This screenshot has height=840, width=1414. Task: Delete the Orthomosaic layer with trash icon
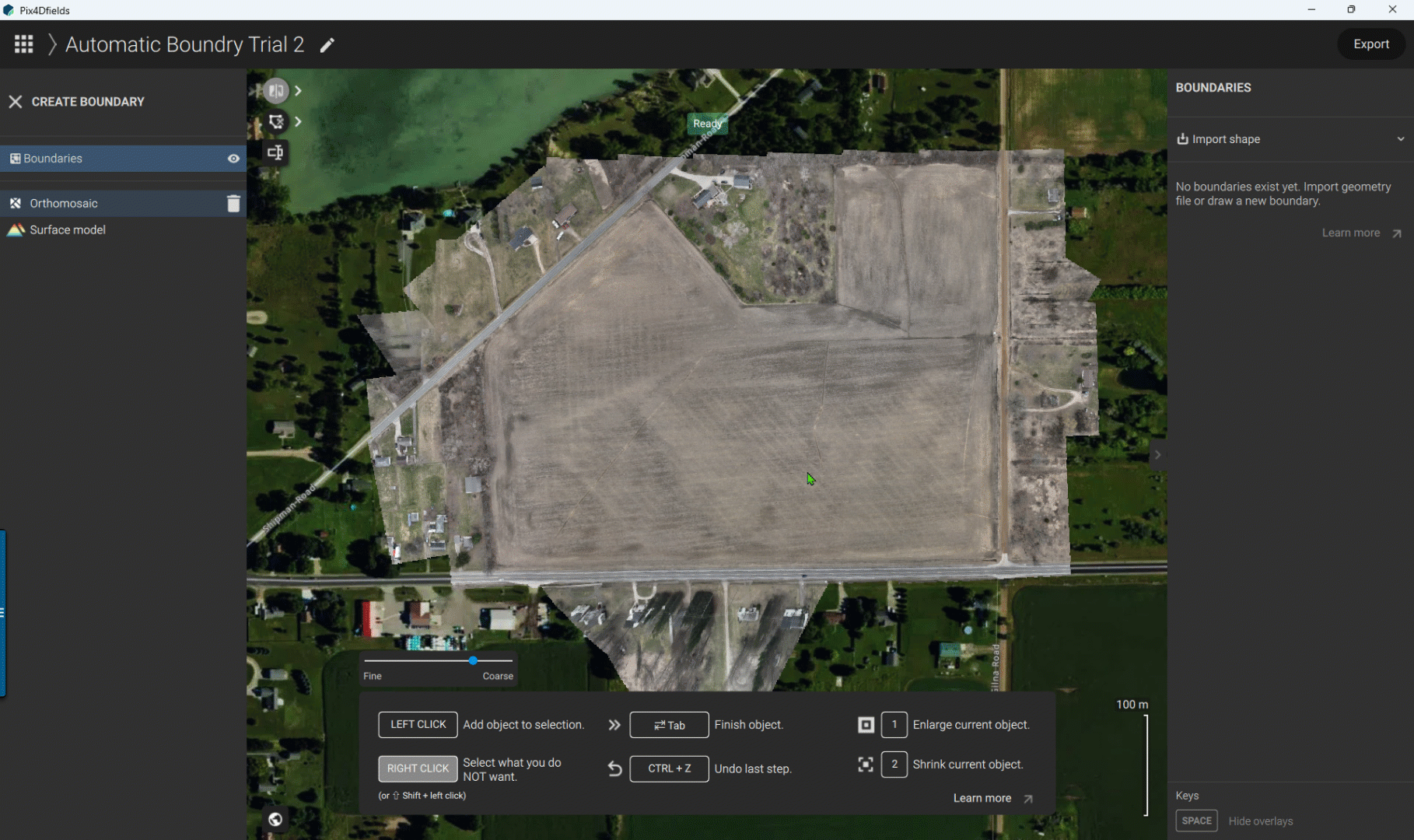(233, 204)
